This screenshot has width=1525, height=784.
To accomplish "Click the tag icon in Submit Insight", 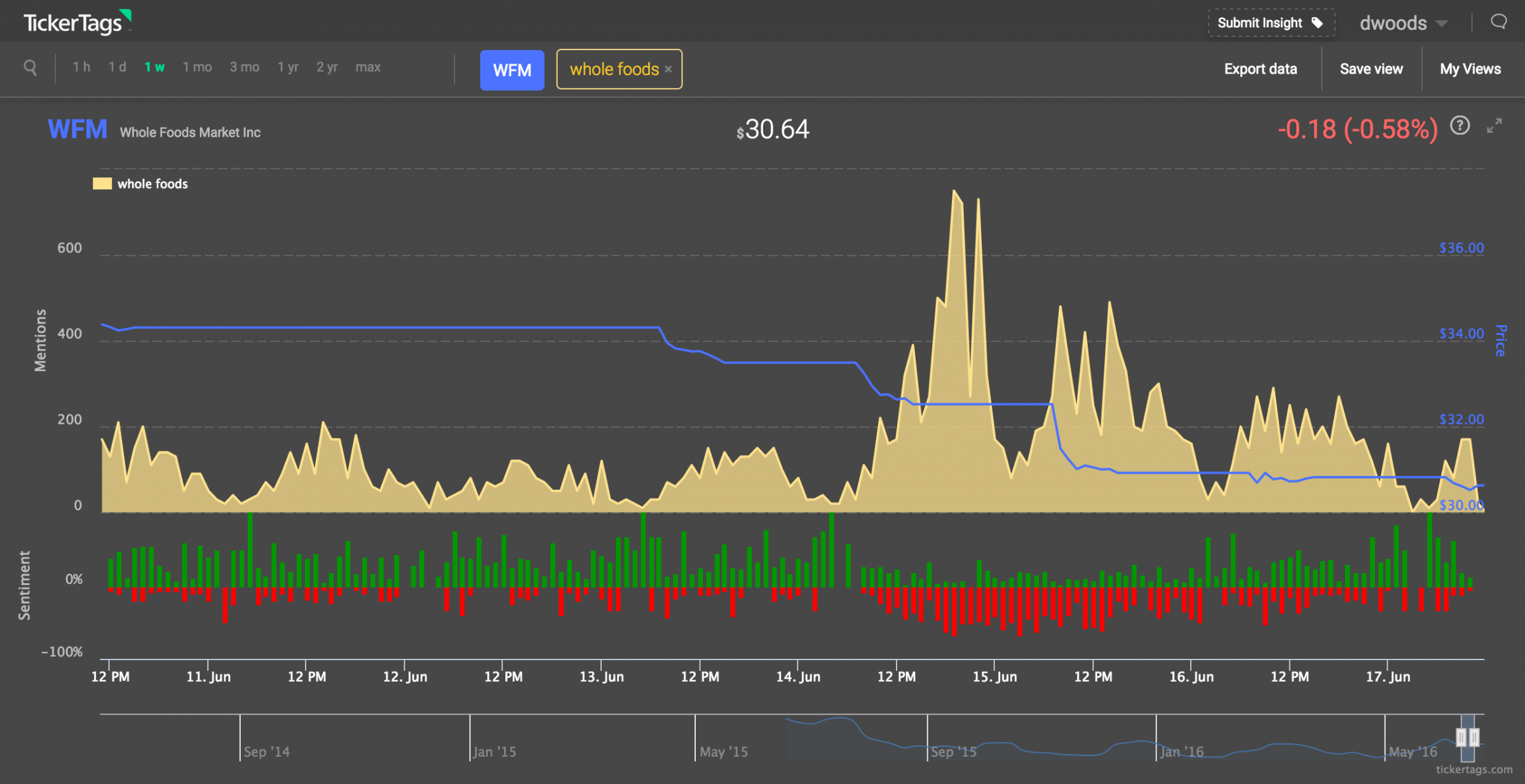I will pos(1318,23).
